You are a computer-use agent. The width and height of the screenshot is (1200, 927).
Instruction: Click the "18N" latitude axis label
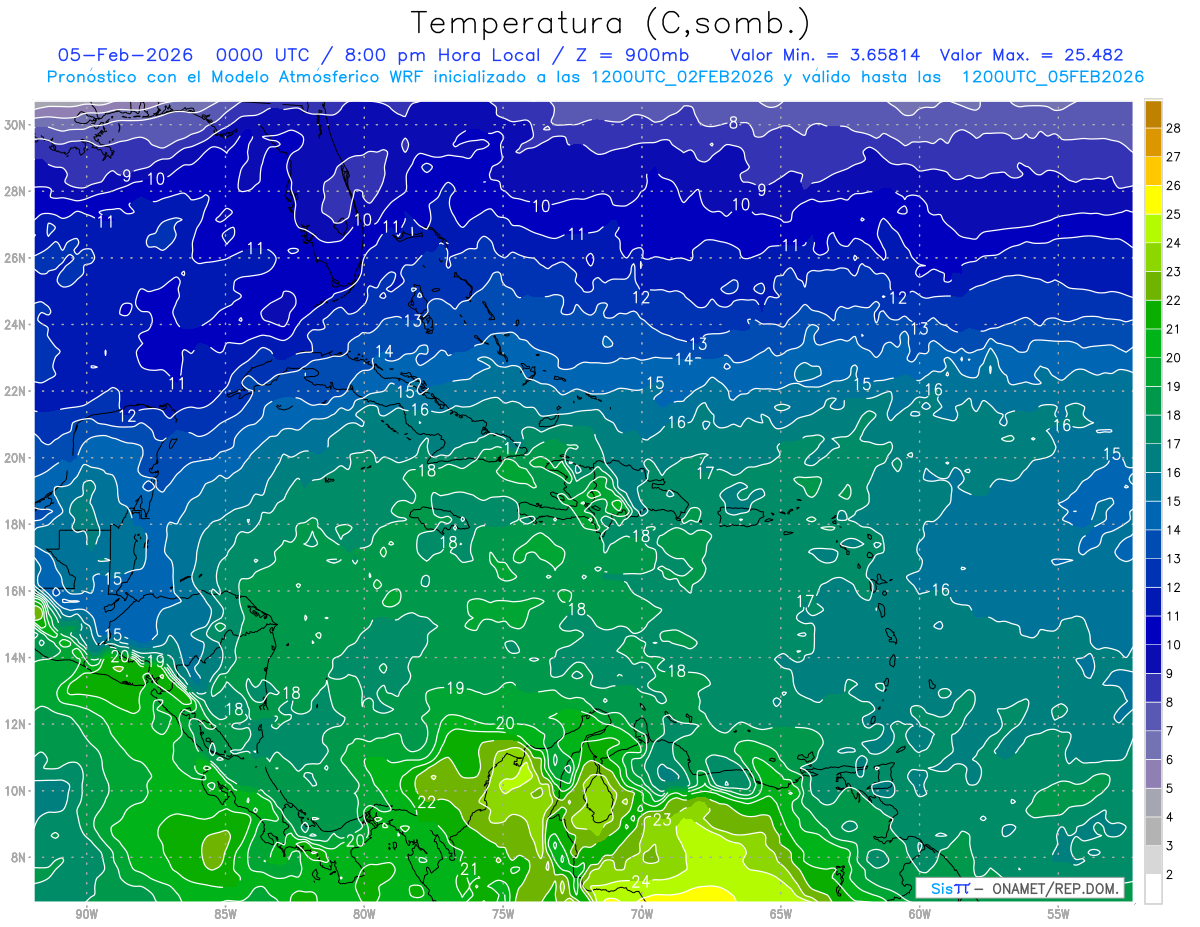(15, 524)
